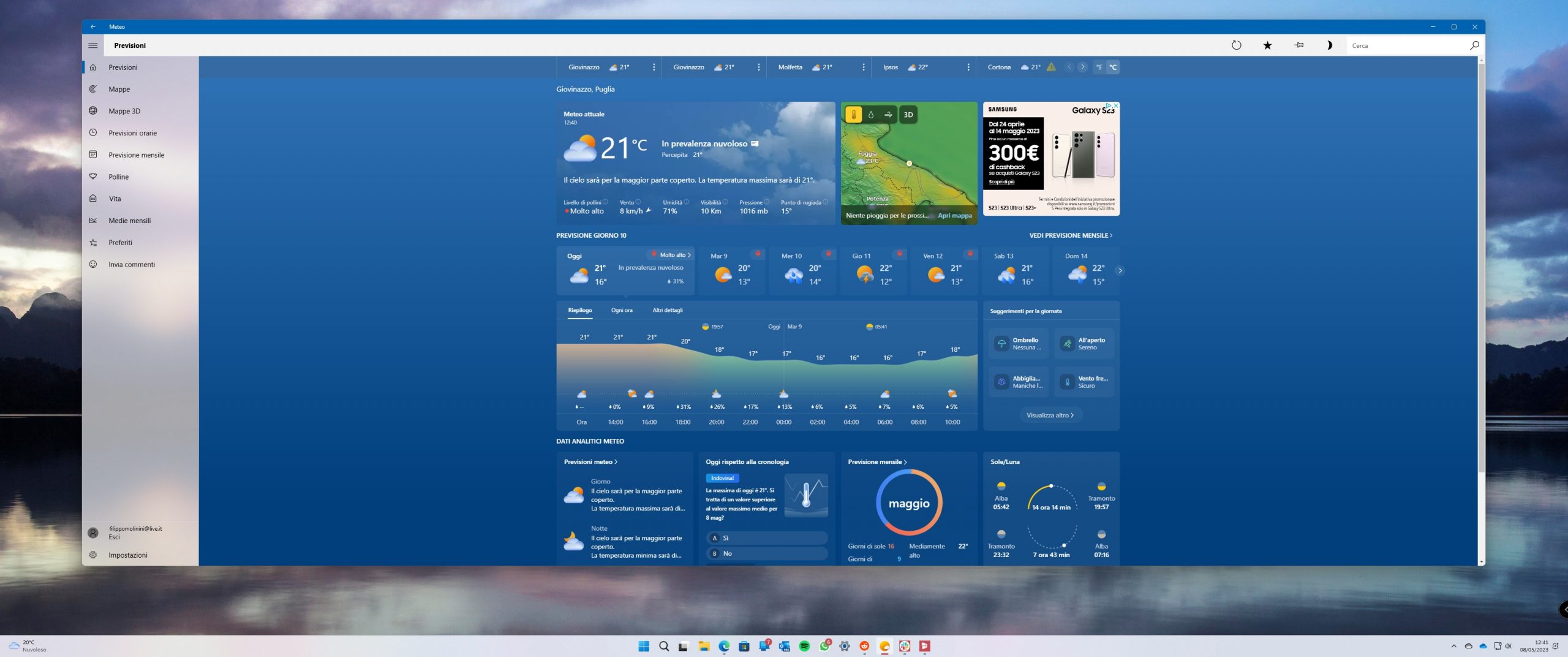Refresh weather data with the reload icon

1236,45
